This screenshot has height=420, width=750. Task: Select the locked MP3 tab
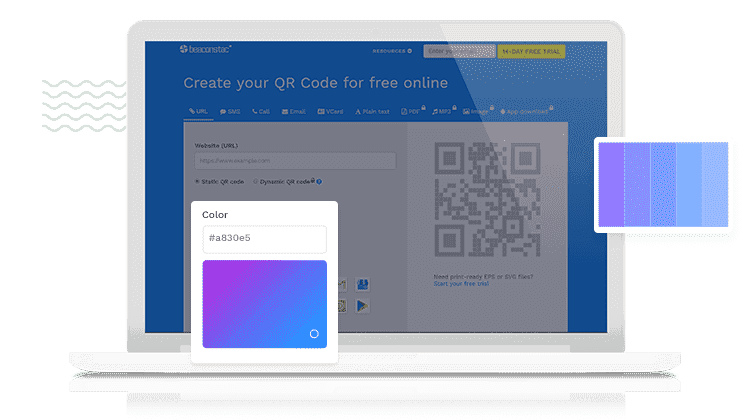pos(444,111)
